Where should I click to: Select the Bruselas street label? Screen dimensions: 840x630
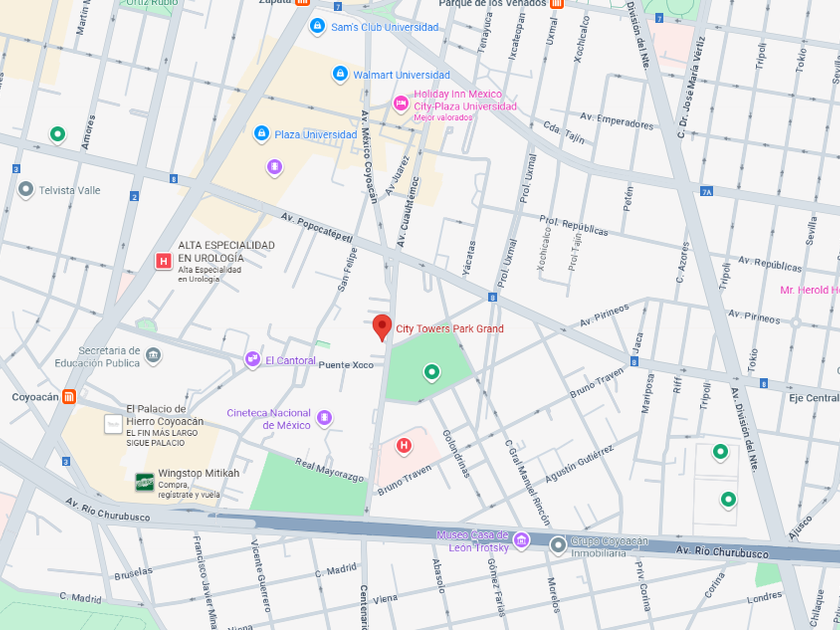[133, 573]
